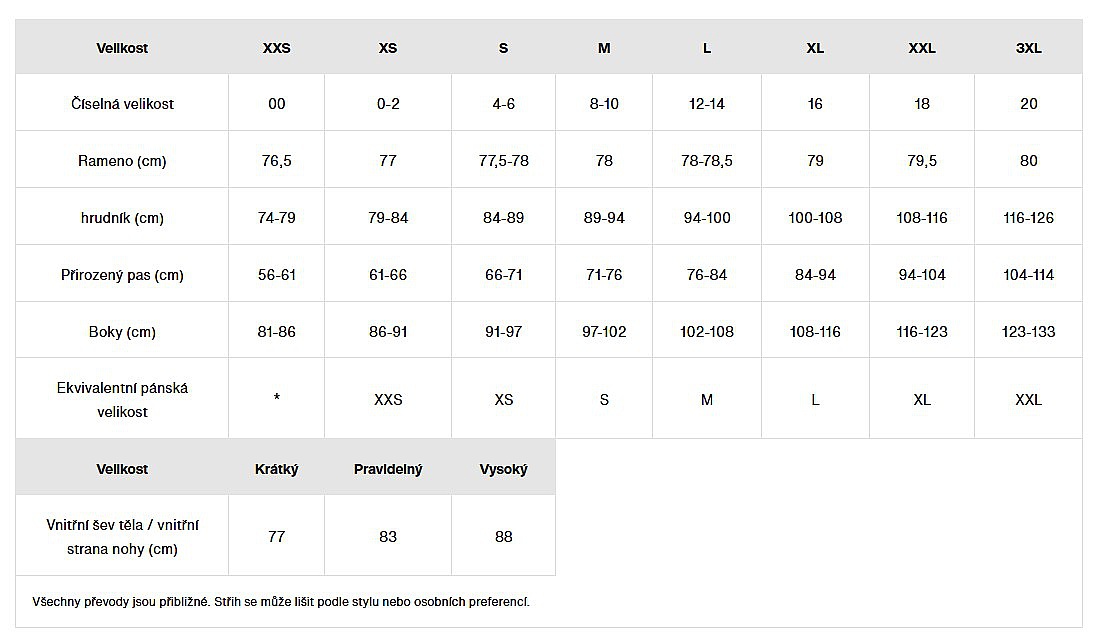Screen dimensions: 1115x635
Task: Click the XXS column header
Action: coord(276,48)
